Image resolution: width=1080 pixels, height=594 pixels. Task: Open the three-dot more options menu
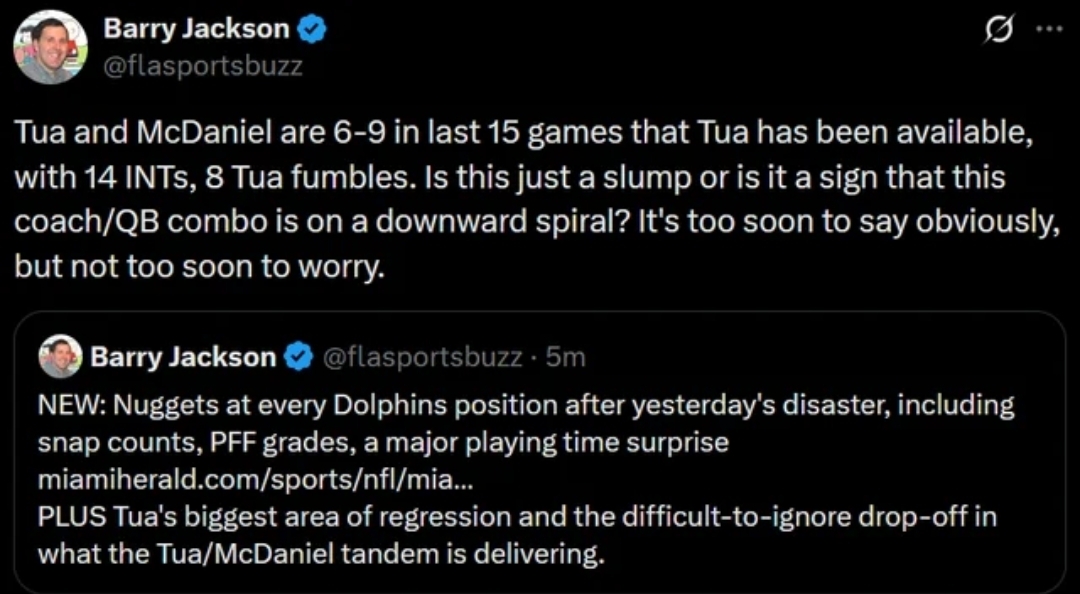pos(1051,31)
